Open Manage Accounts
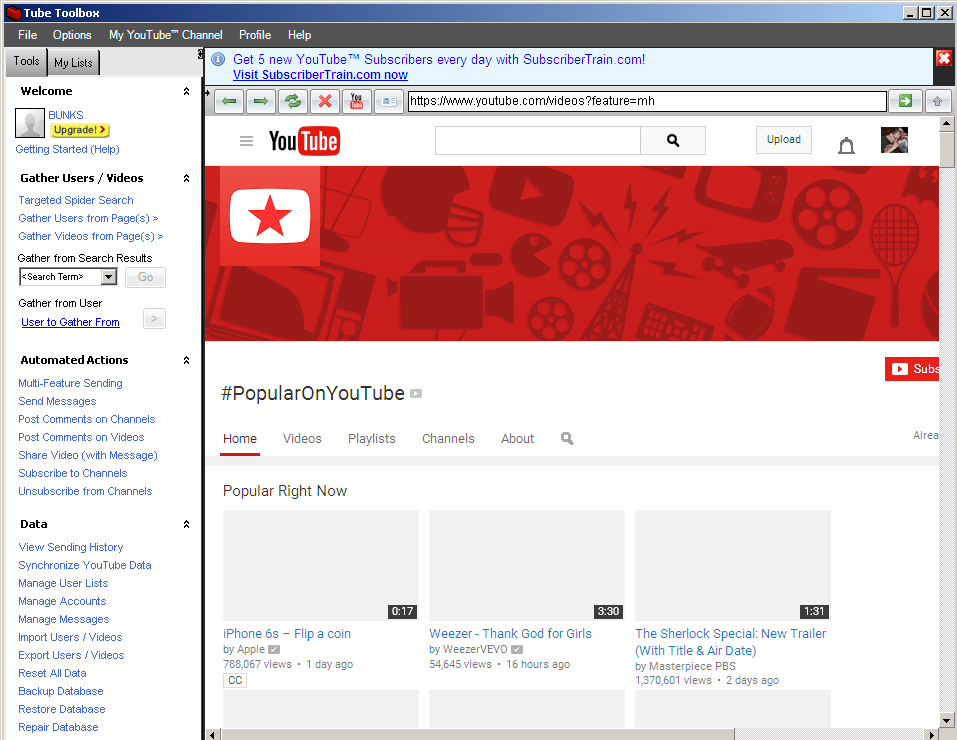Screen dimensions: 957x740 (x=62, y=601)
